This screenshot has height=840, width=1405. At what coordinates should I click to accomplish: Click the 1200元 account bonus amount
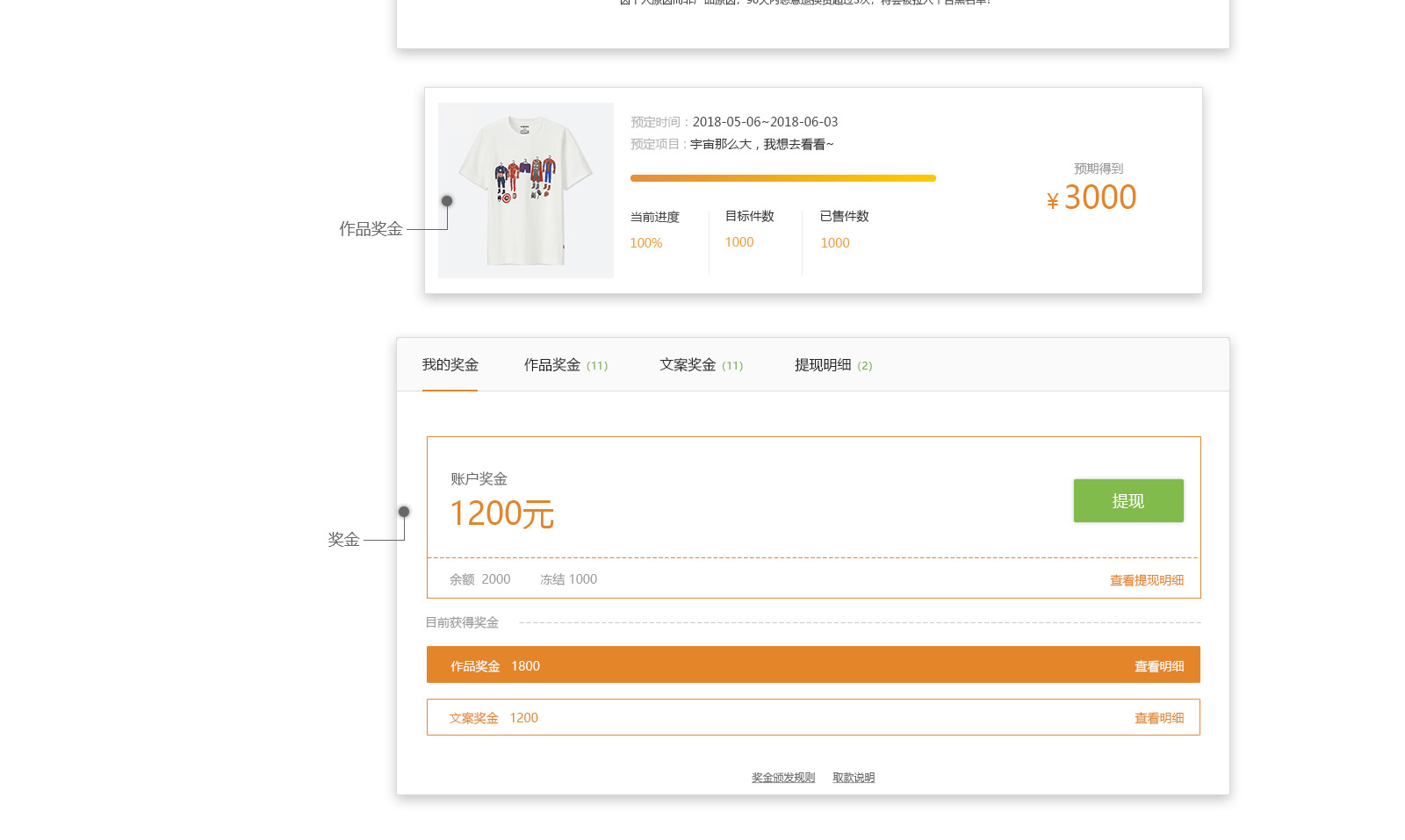click(x=501, y=513)
